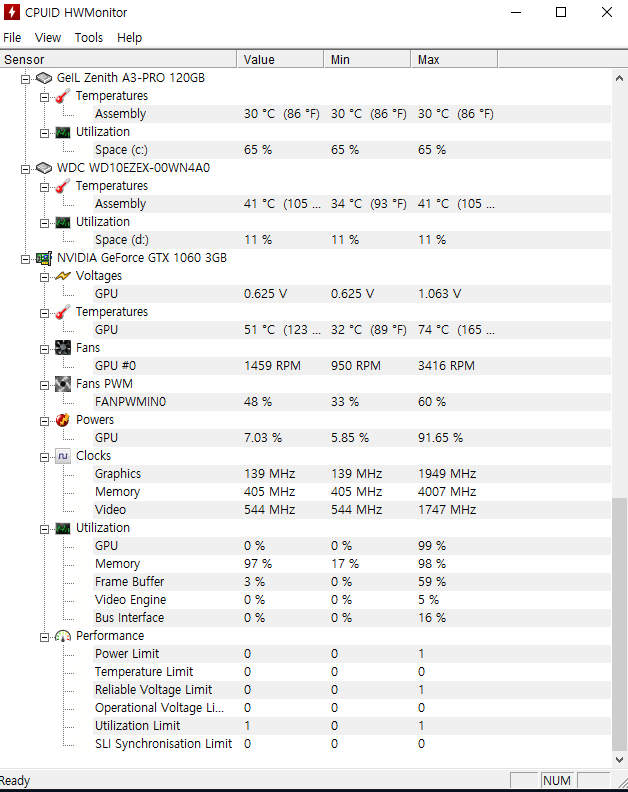Click the GPU Fans icon

63,348
